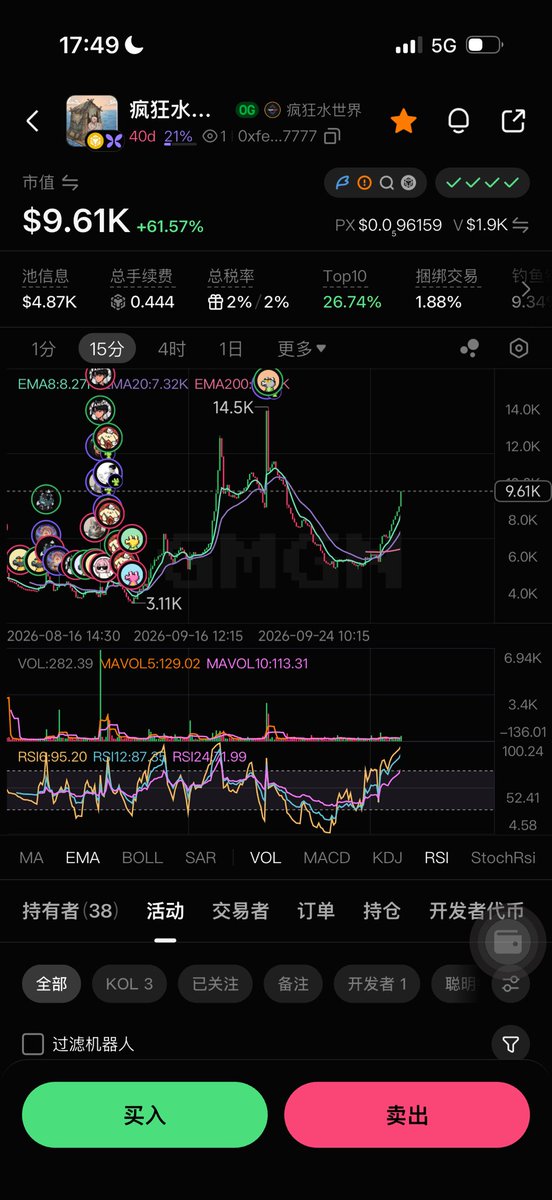Tap the battery indicator in status bar
Screen dimensions: 552x1200
point(483,46)
